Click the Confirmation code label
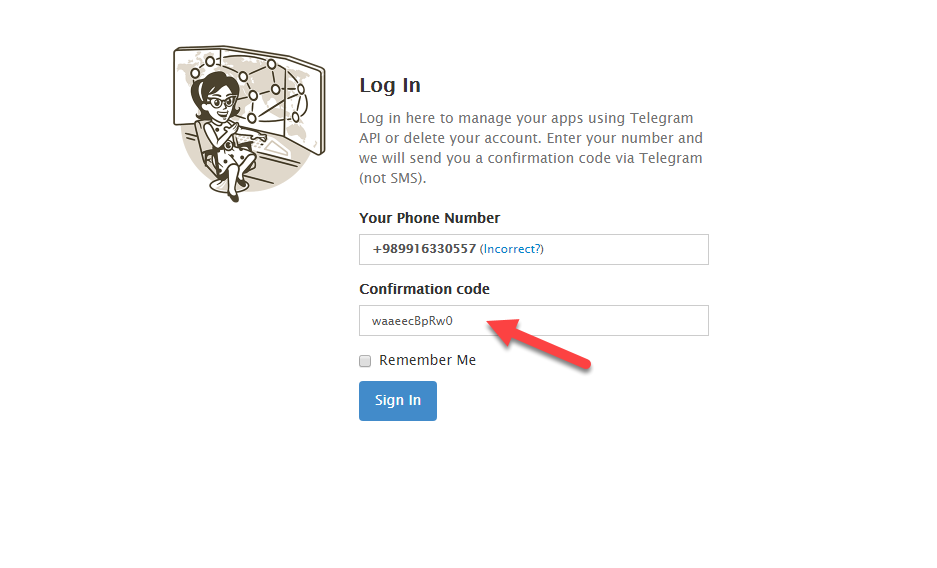This screenshot has height=568, width=937. pos(424,289)
